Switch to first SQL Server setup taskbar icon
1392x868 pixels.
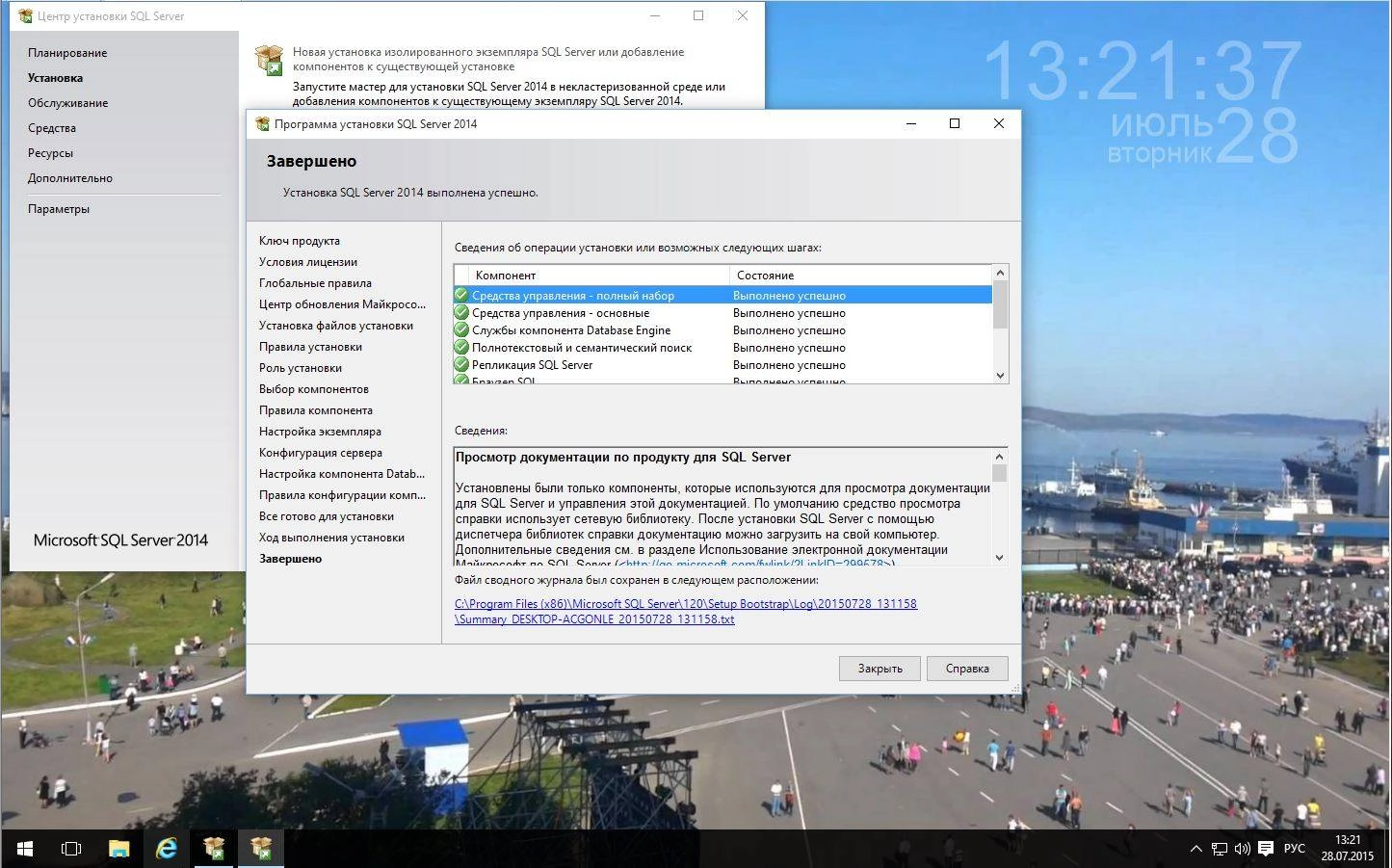pos(214,849)
